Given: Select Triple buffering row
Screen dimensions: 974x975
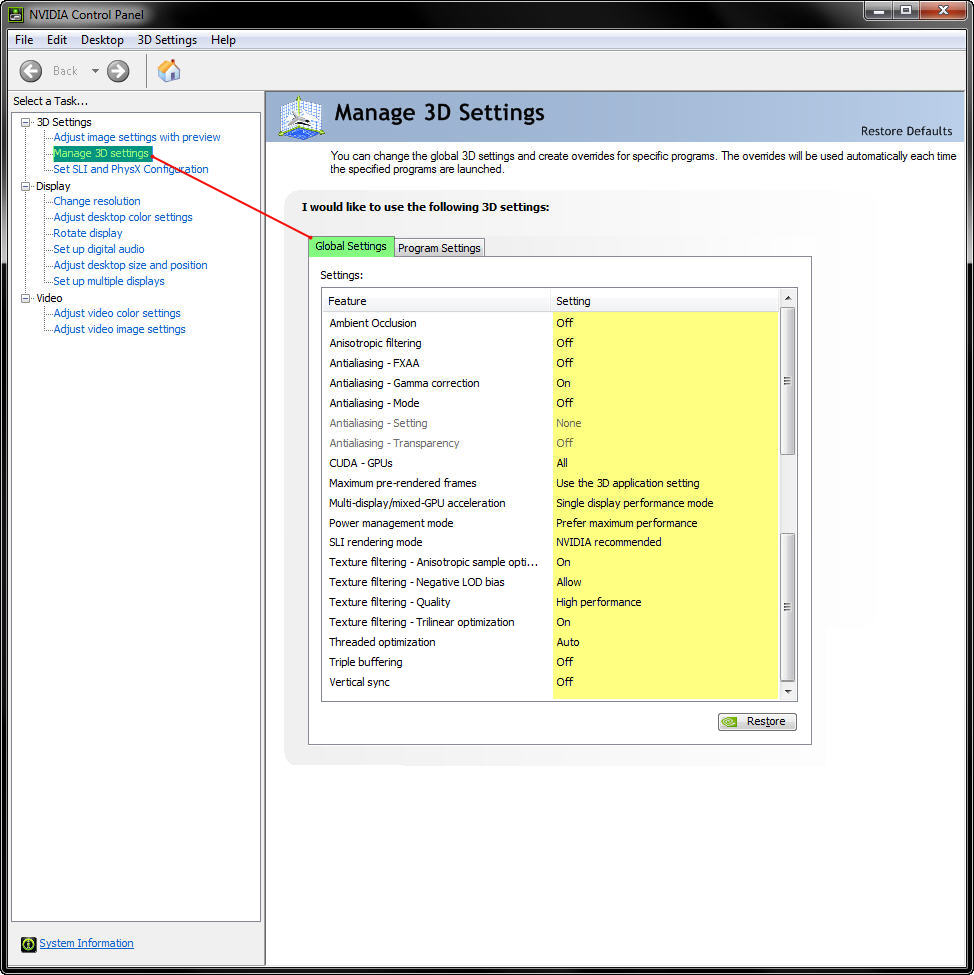Looking at the screenshot, I should pos(550,662).
